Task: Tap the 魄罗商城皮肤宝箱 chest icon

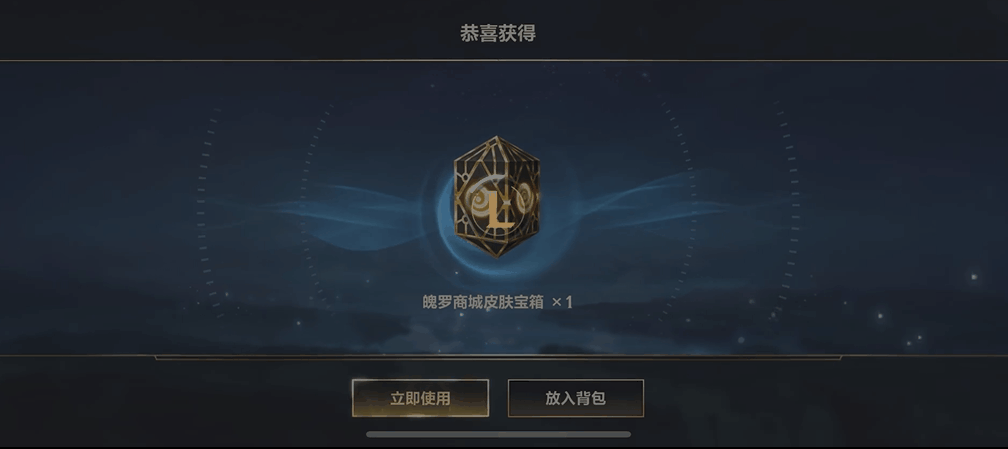Action: tap(496, 196)
